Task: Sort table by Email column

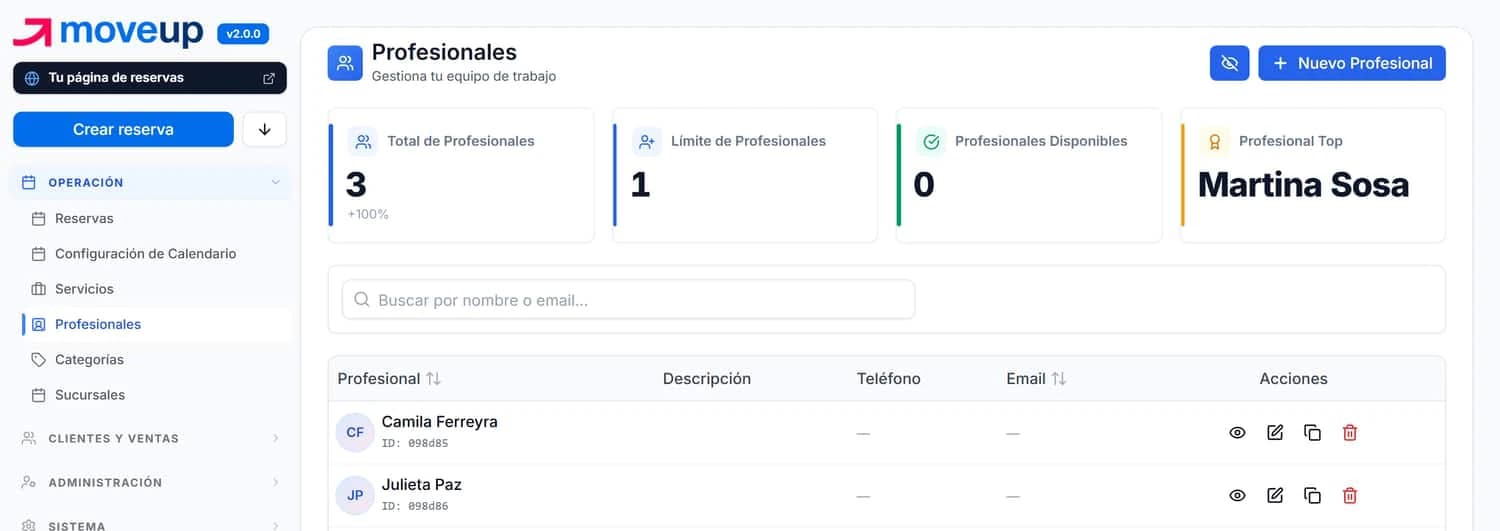Action: click(1036, 379)
